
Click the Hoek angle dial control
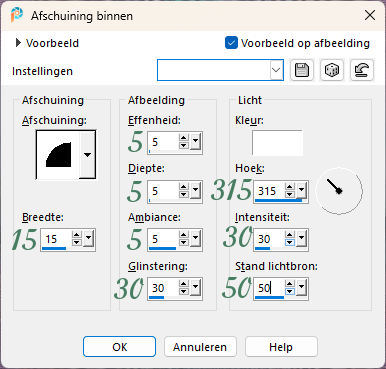pos(339,191)
